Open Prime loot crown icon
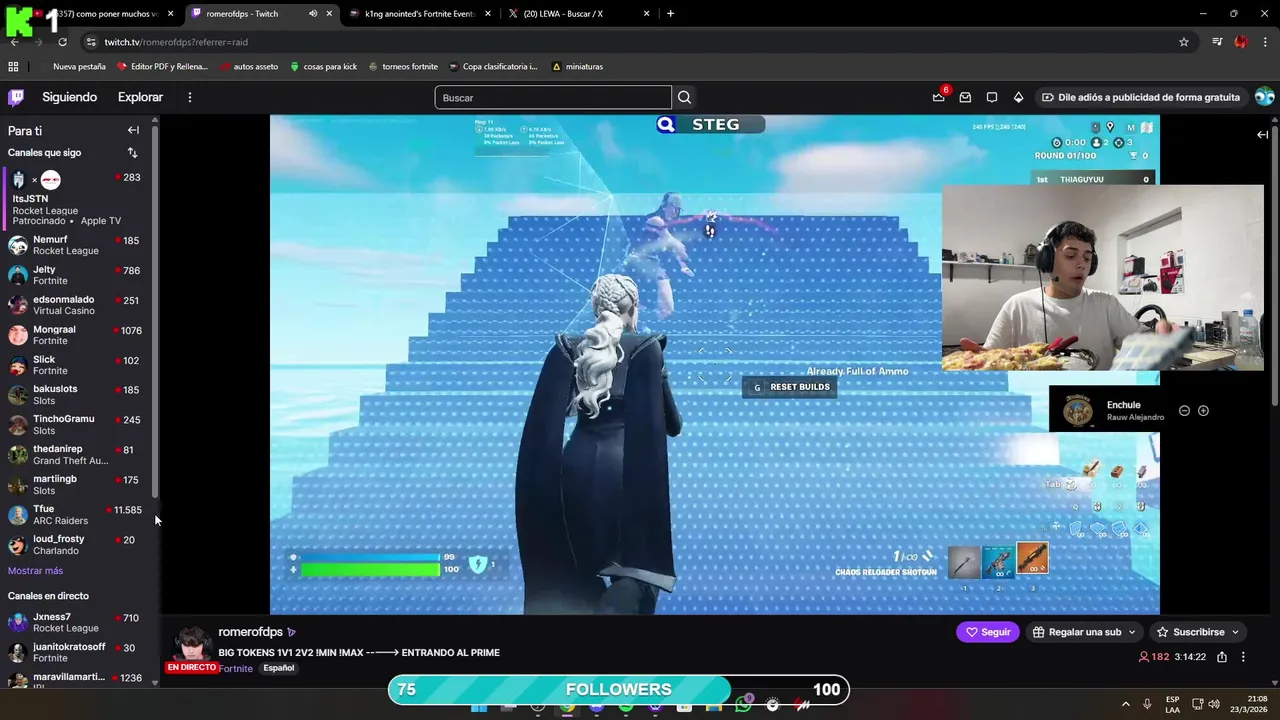Screen dimensions: 1280x720 tap(938, 97)
